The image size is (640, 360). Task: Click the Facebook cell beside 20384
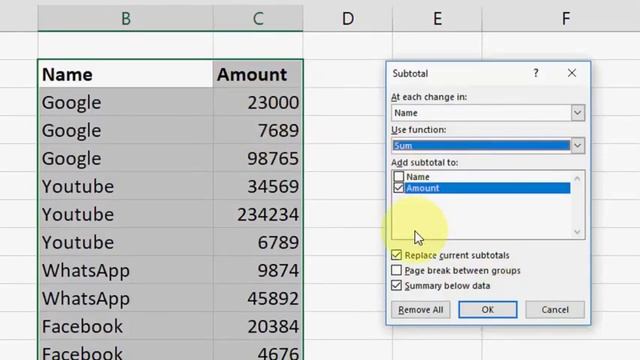tap(125, 326)
